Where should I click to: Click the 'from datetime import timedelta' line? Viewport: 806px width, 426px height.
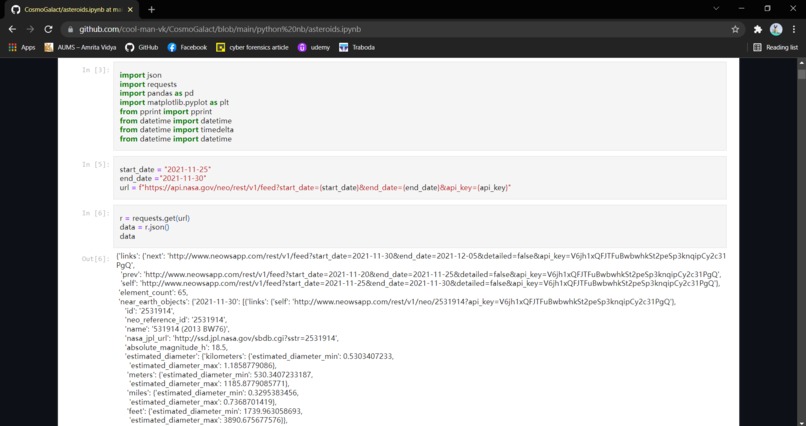(x=176, y=129)
